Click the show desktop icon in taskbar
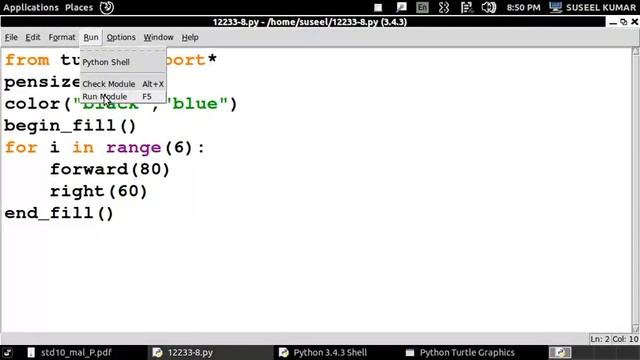 (x=7, y=352)
